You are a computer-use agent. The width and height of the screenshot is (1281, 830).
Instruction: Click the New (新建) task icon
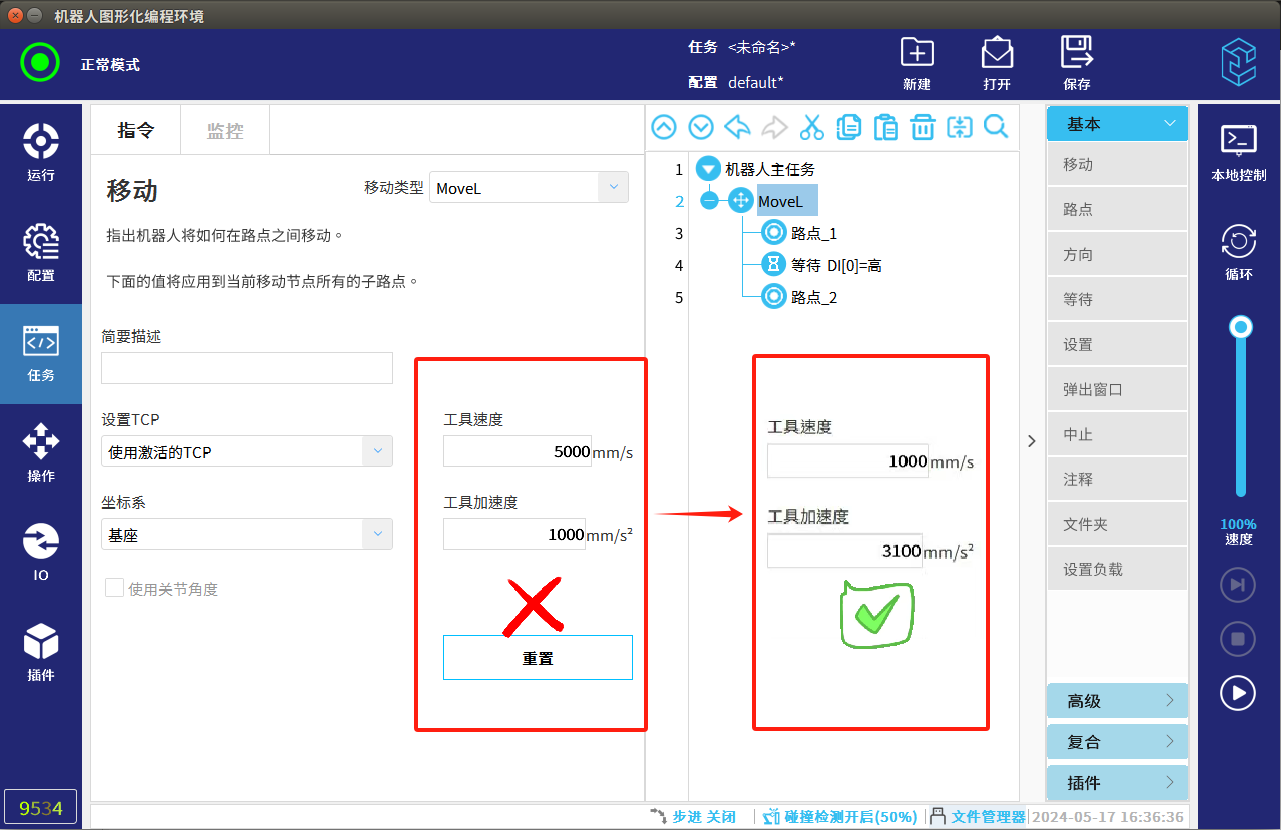tap(917, 63)
